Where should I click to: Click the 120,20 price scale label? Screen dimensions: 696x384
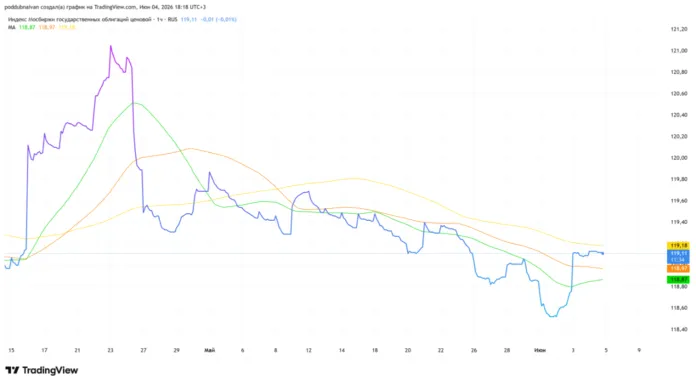pos(679,136)
